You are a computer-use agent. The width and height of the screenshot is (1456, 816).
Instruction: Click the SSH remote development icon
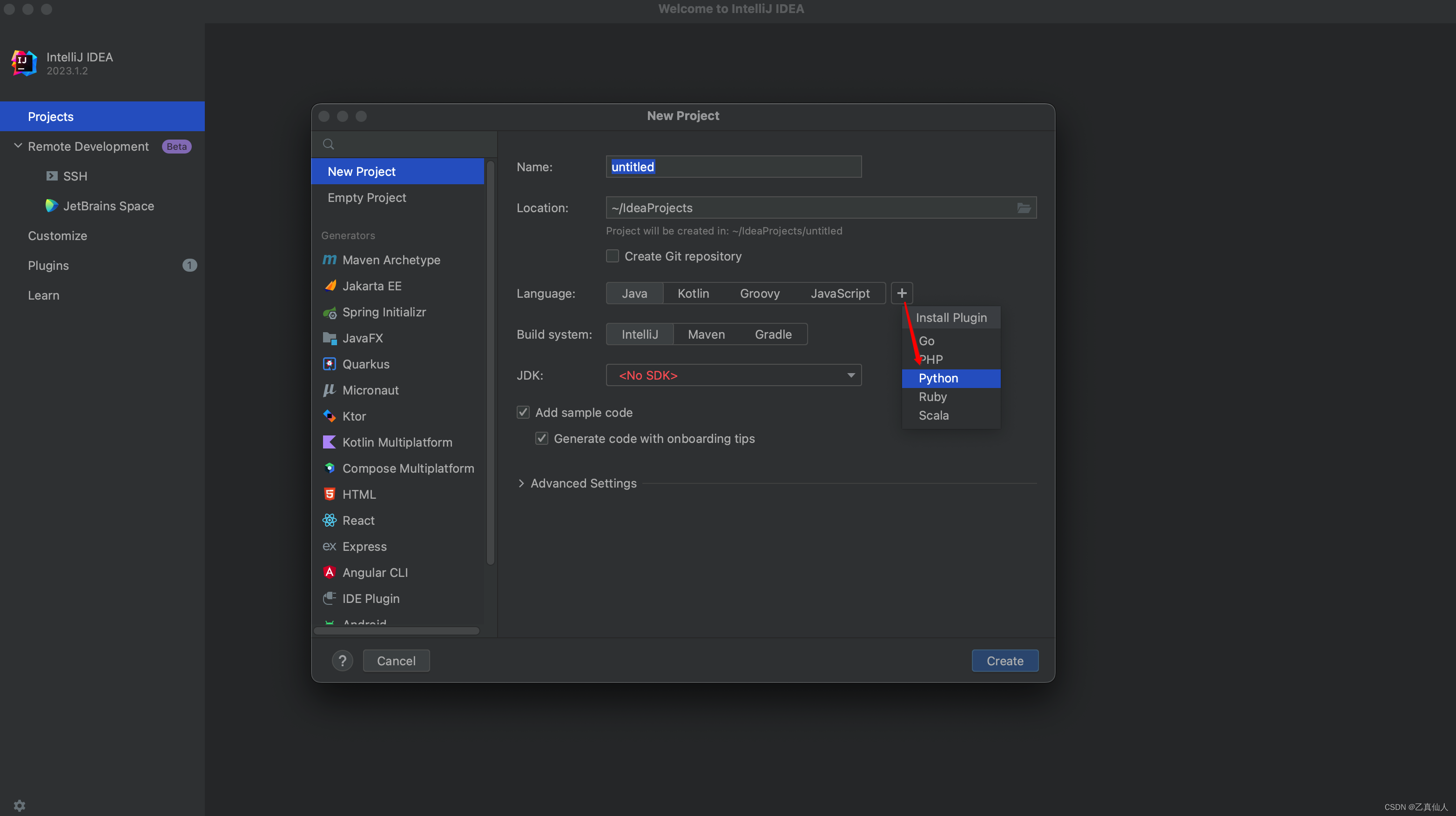[52, 176]
